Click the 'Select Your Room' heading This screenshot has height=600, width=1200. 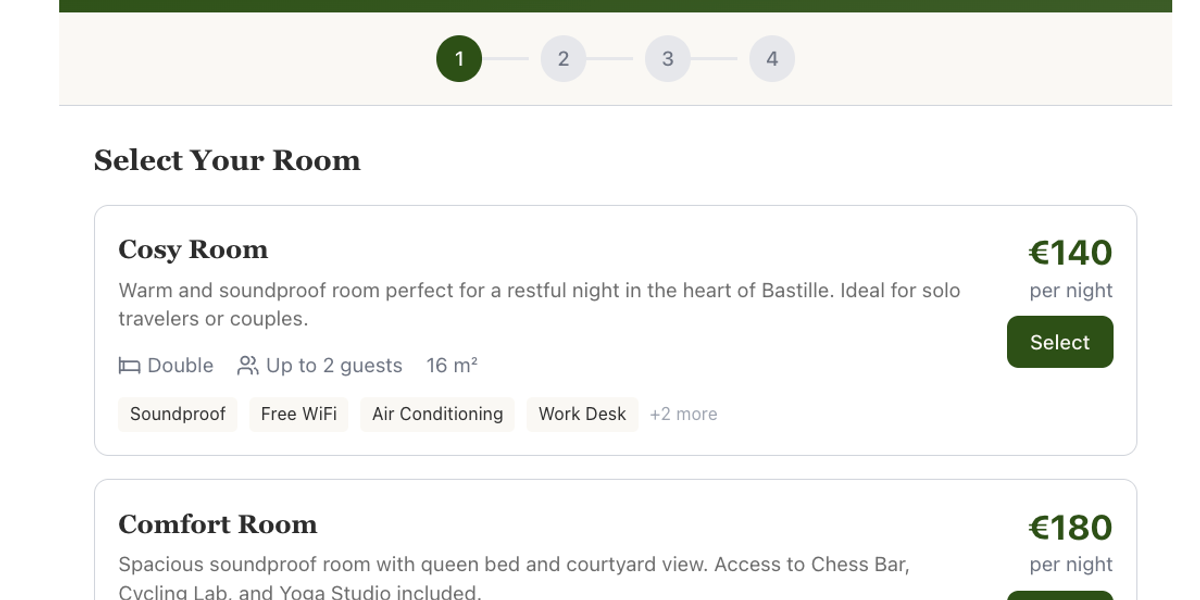coord(227,160)
